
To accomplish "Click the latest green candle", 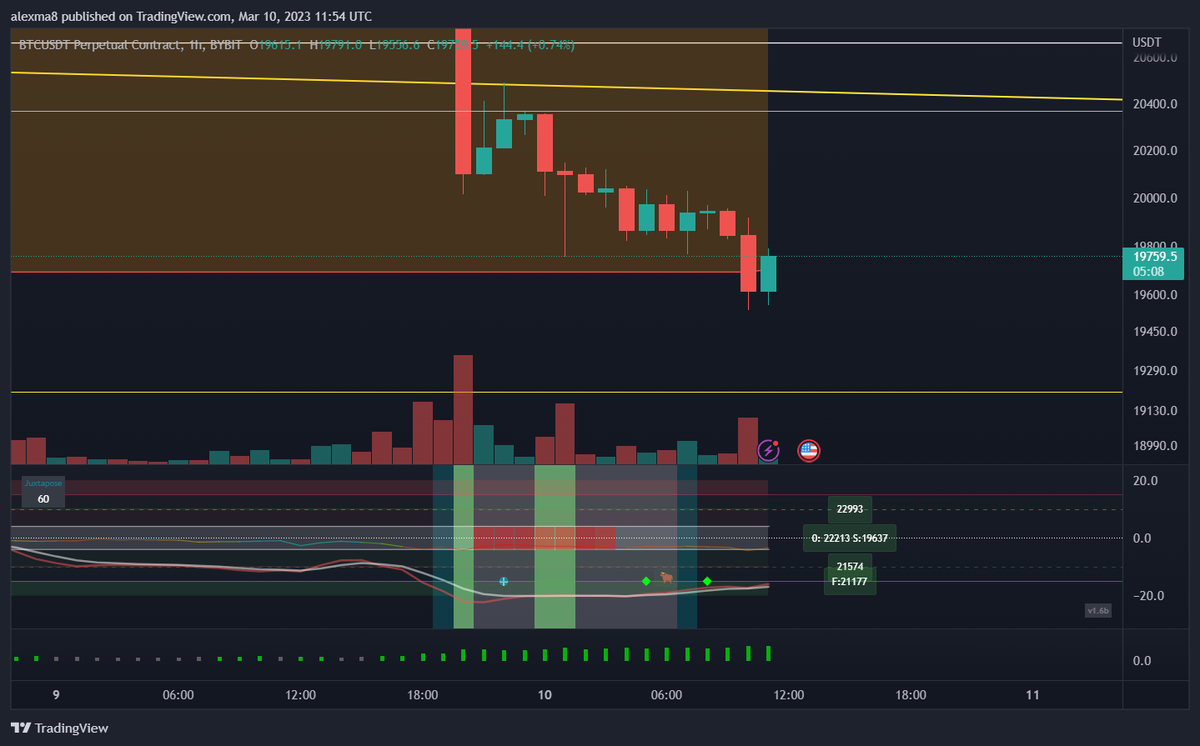I will point(768,273).
